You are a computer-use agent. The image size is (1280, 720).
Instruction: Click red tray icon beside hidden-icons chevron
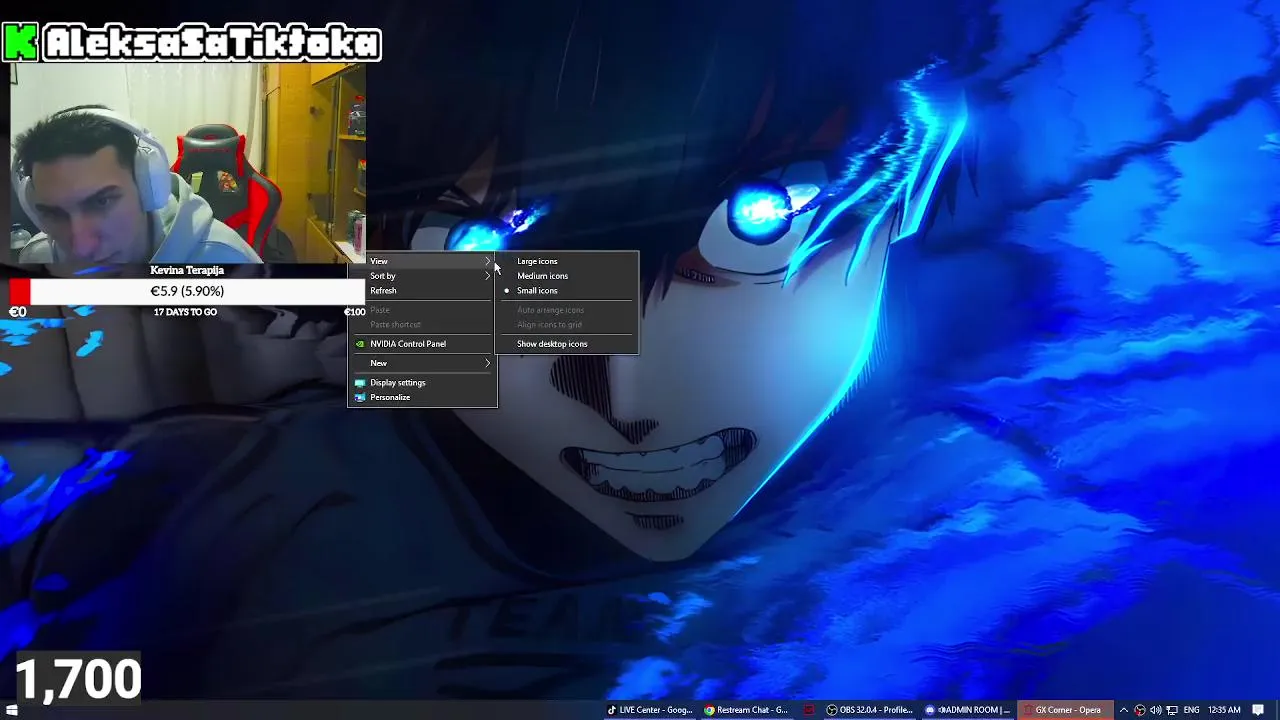click(1140, 710)
